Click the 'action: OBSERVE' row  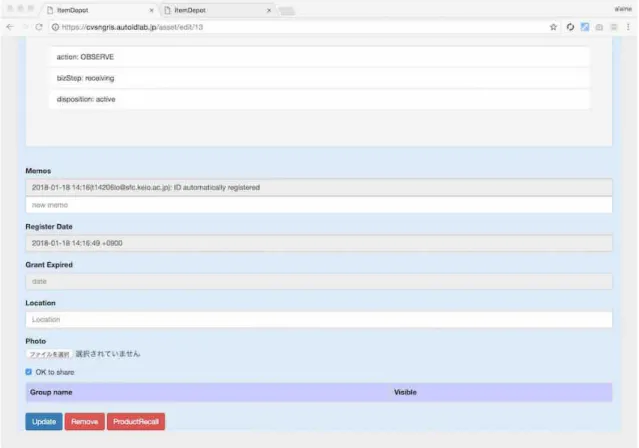pyautogui.click(x=320, y=57)
